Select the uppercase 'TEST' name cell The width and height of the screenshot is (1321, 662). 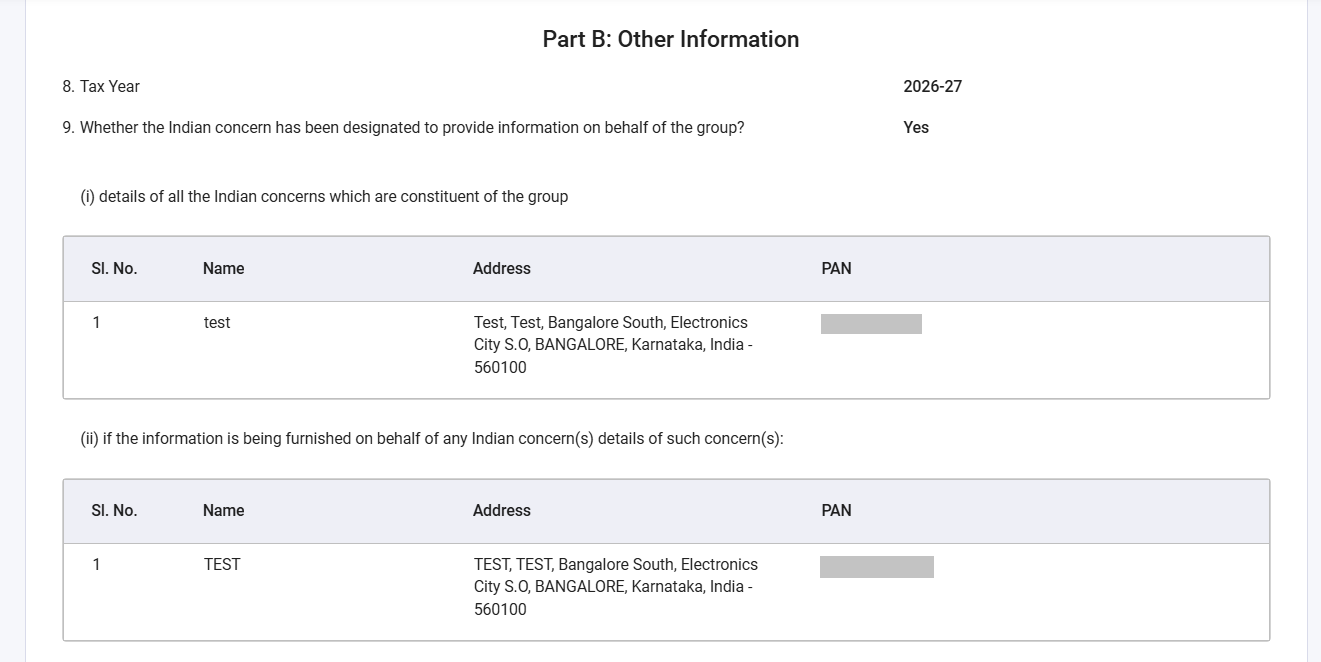pyautogui.click(x=222, y=565)
